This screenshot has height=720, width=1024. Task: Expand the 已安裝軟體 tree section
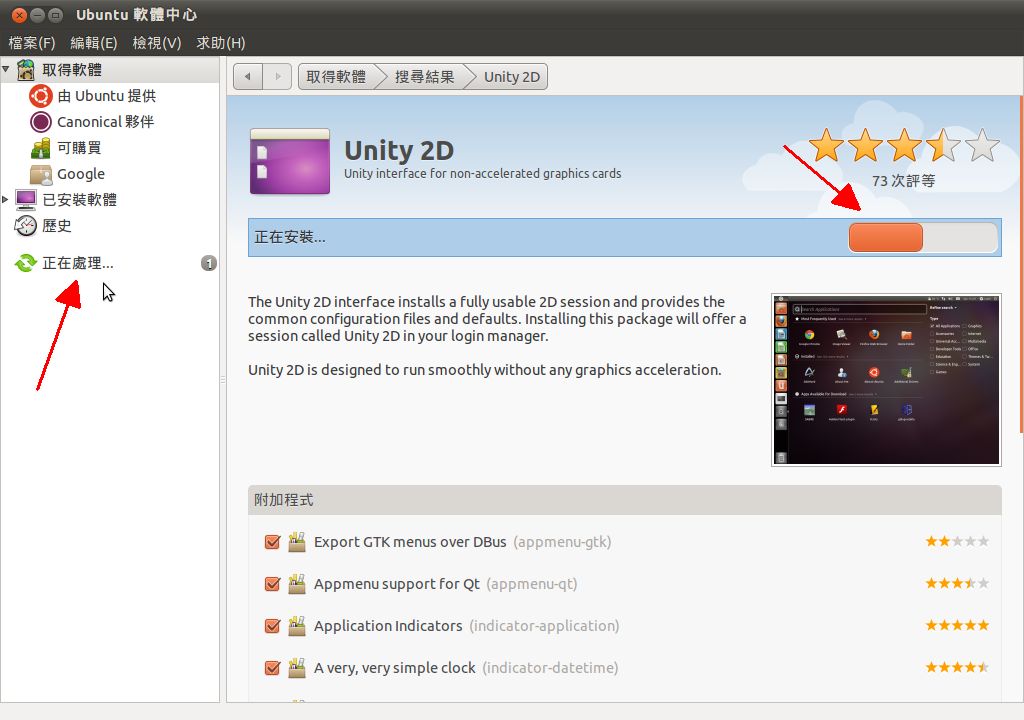pos(5,199)
